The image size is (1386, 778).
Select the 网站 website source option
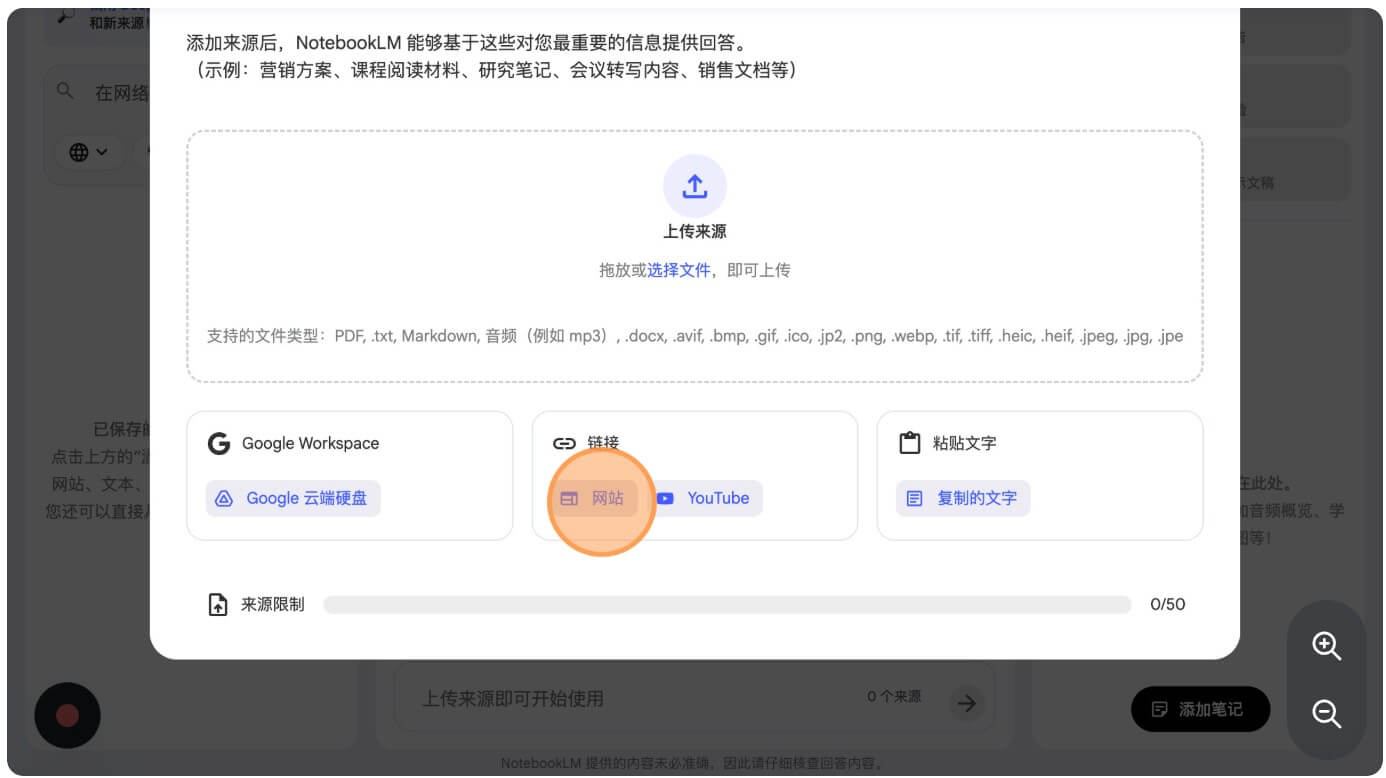(x=598, y=498)
